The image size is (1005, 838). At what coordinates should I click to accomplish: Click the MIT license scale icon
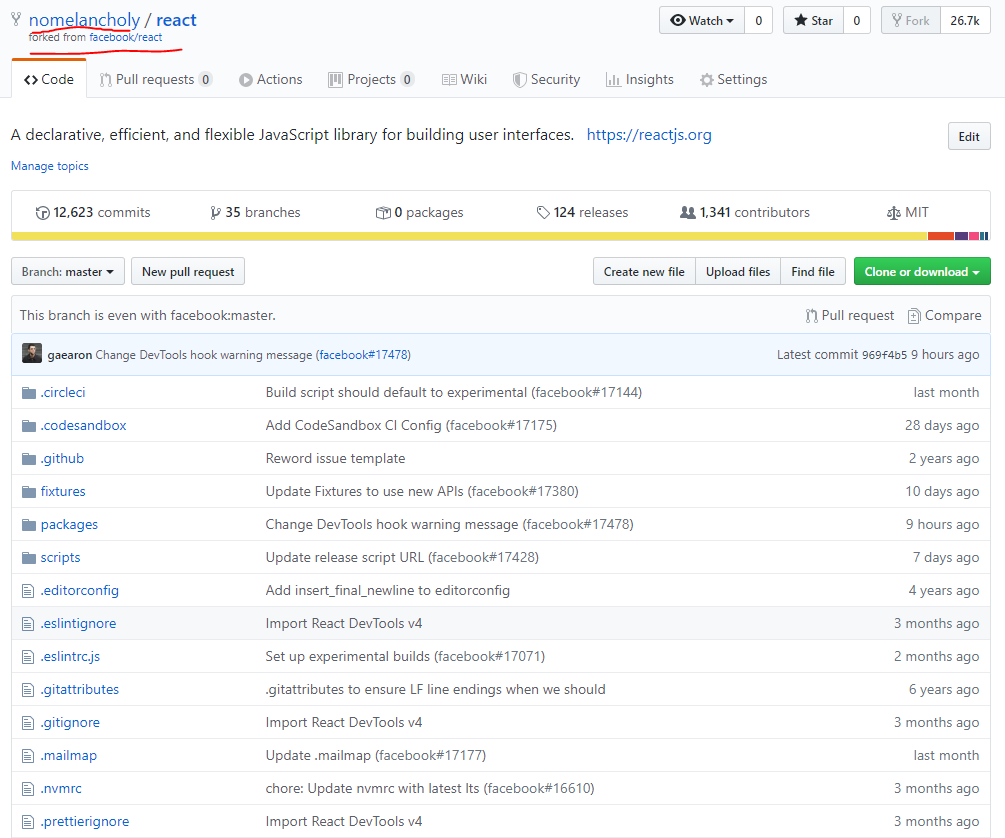[x=893, y=213]
